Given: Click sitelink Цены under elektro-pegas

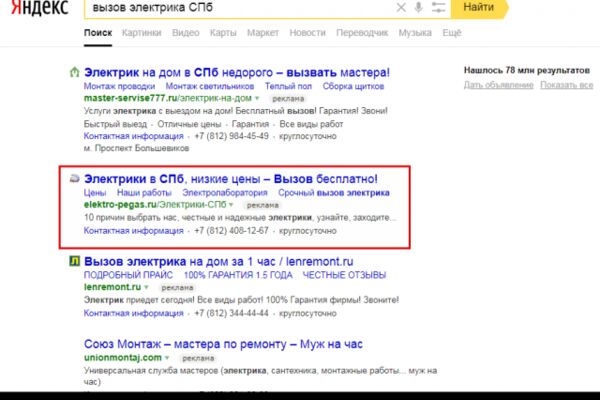Looking at the screenshot, I should click(x=95, y=193).
